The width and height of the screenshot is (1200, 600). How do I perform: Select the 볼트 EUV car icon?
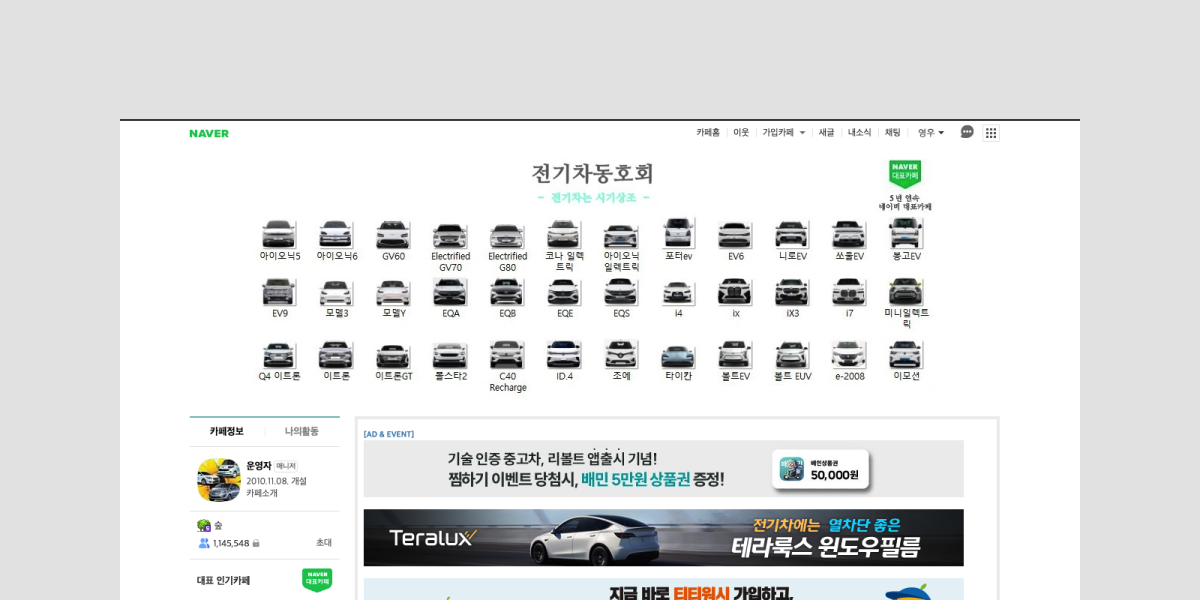click(x=792, y=354)
